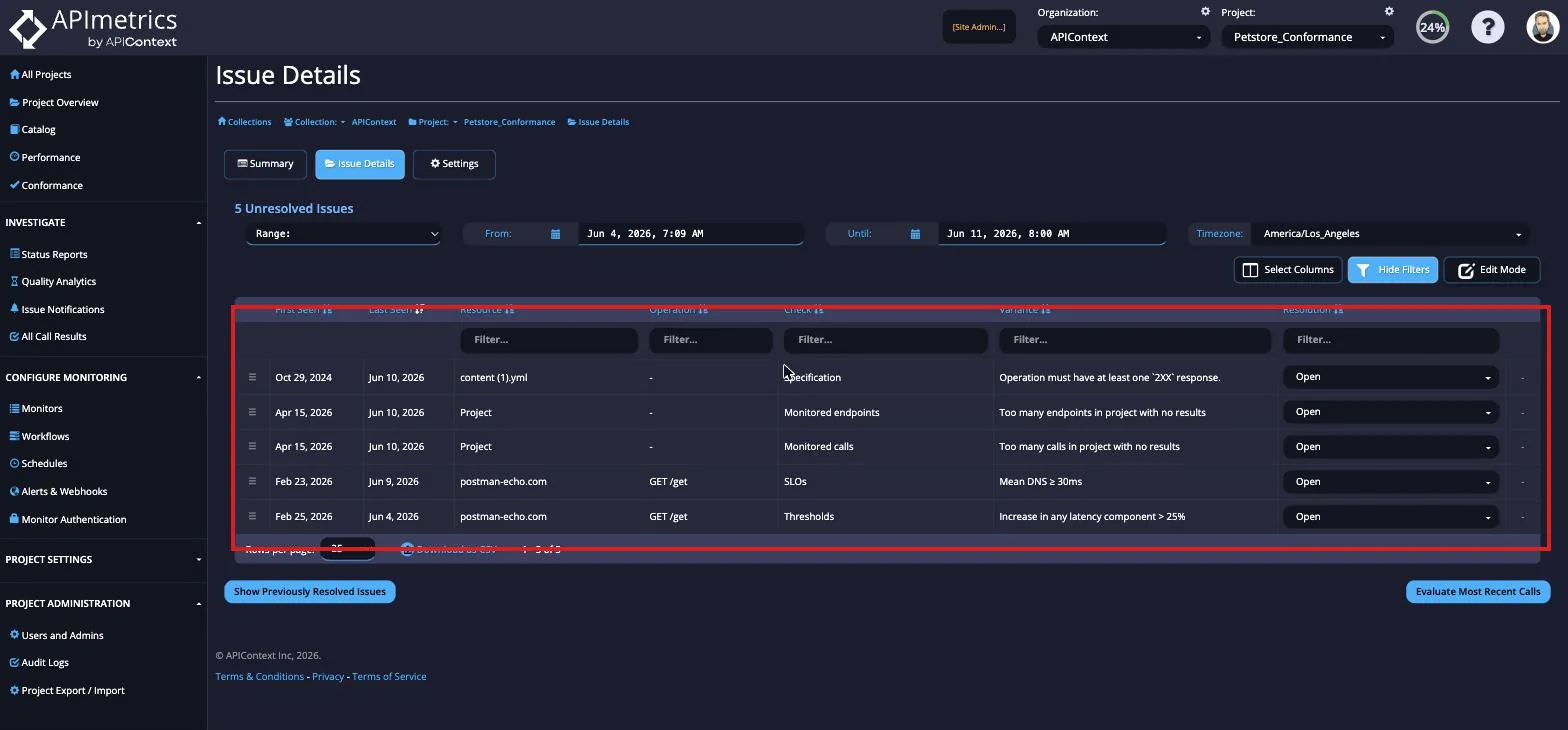Open Status Reports
The width and height of the screenshot is (1568, 730).
(48, 254)
